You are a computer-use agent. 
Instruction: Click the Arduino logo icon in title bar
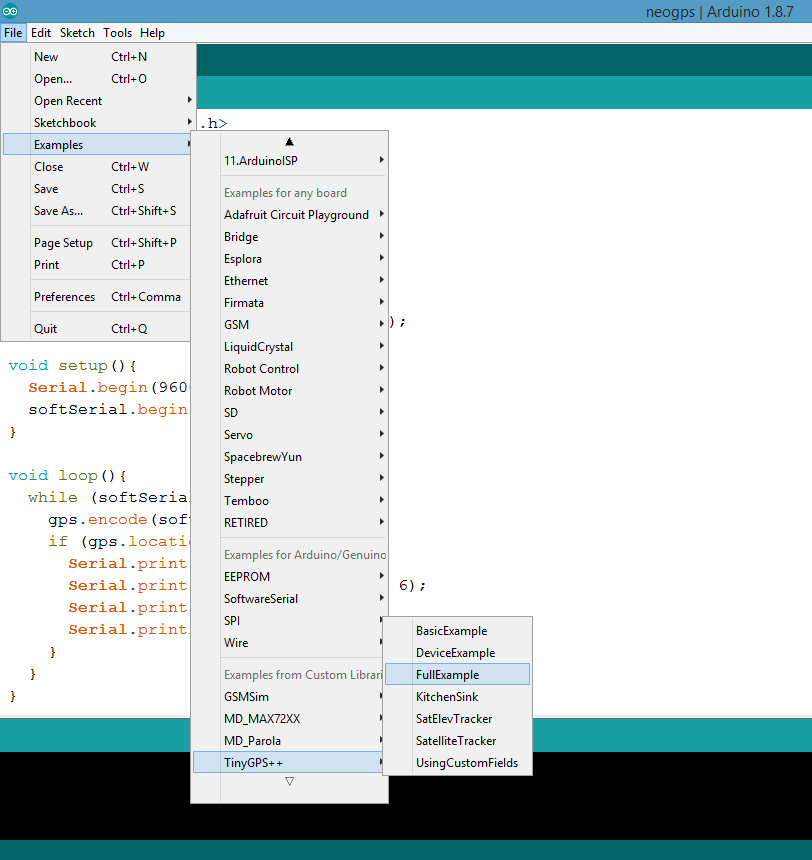10,10
